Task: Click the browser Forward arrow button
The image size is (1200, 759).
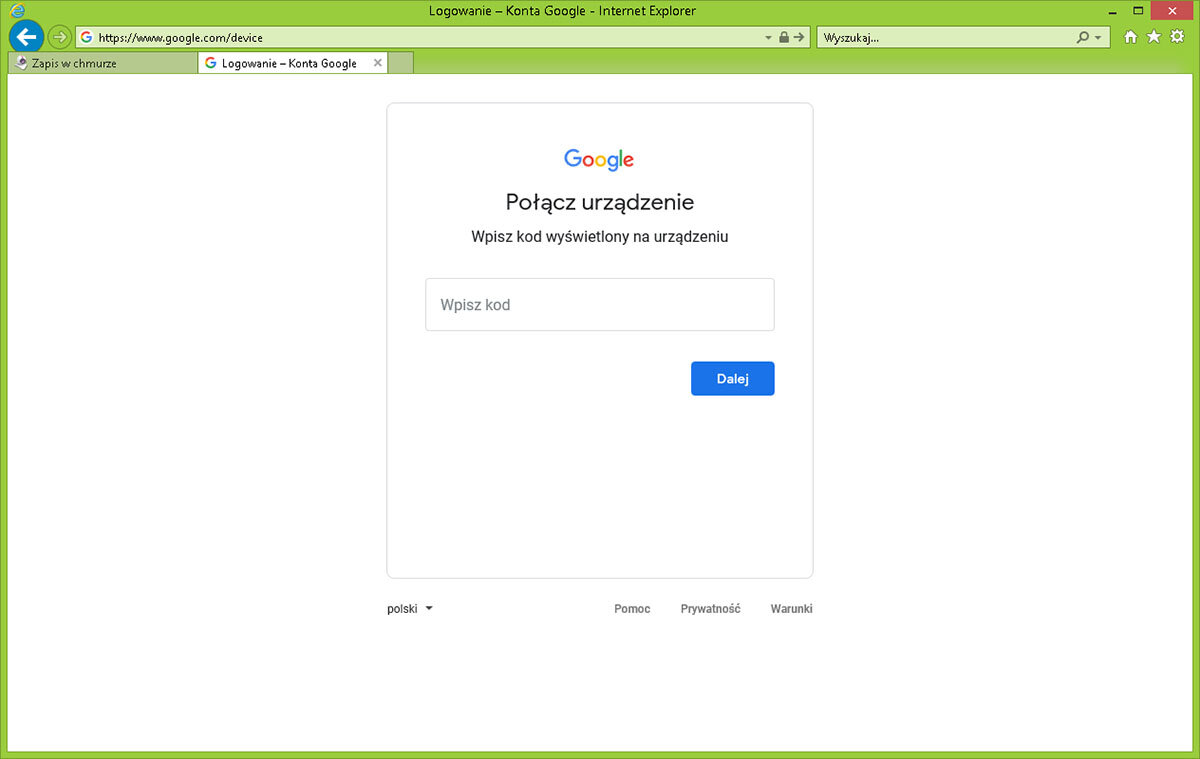Action: pos(60,37)
